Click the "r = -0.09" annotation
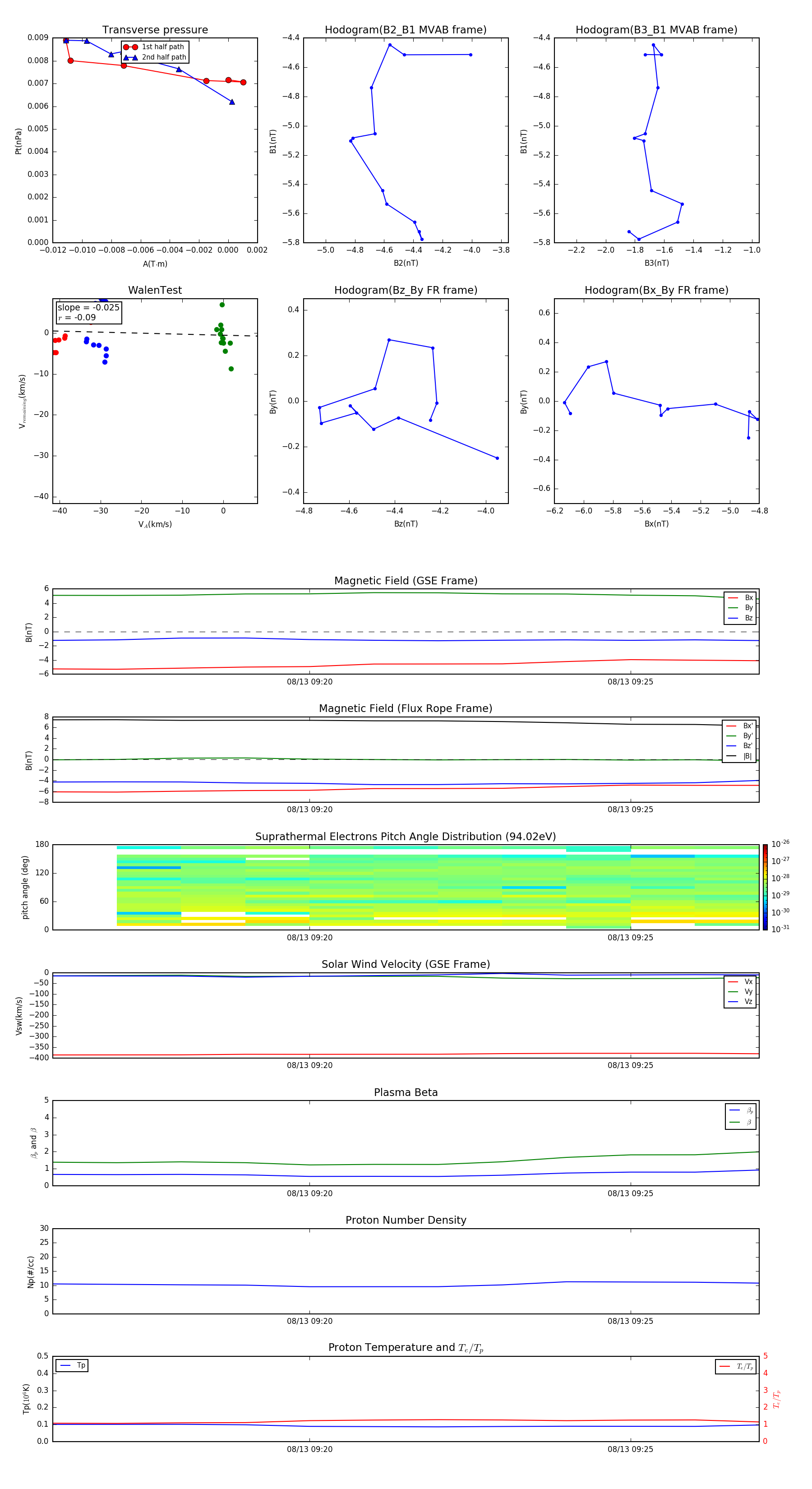This screenshot has height=1489, width=812. tap(77, 317)
